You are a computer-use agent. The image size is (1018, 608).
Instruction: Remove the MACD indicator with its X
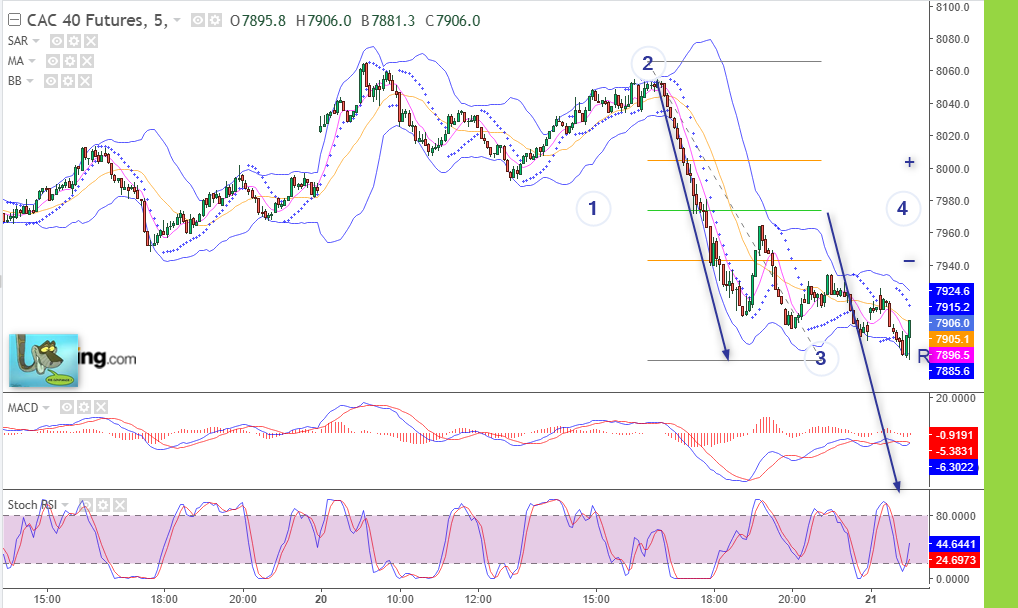pyautogui.click(x=101, y=407)
